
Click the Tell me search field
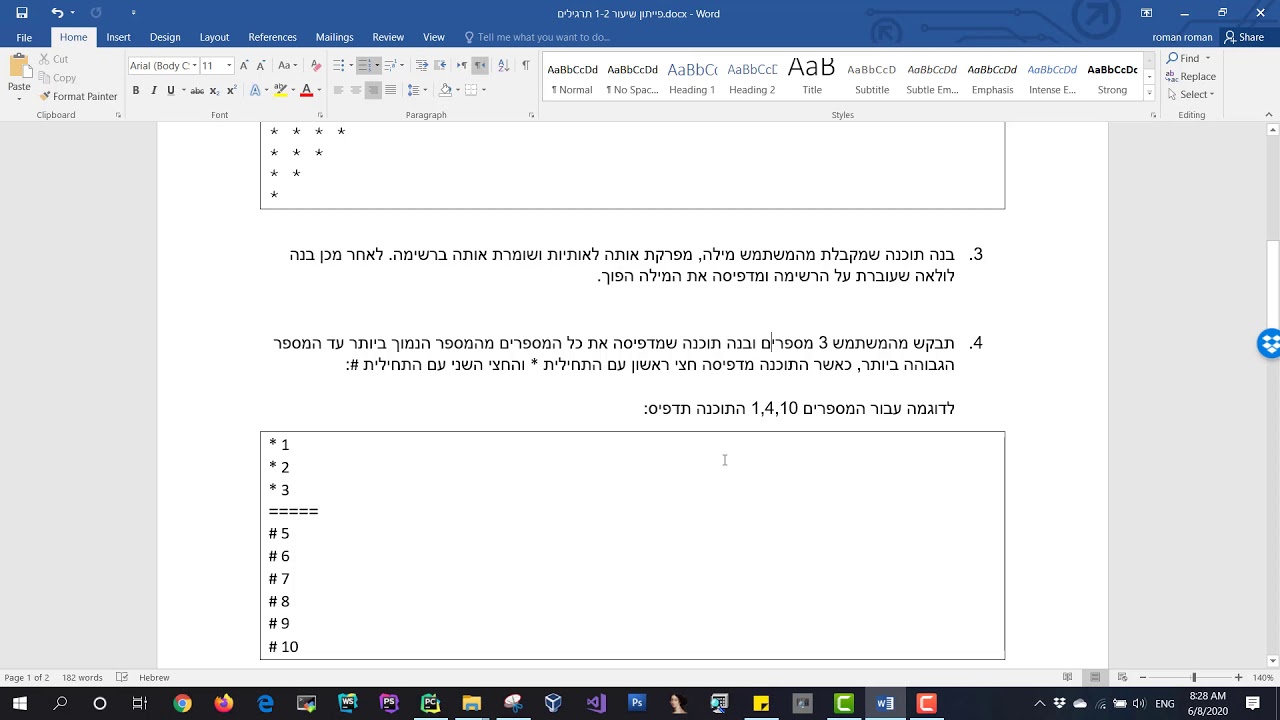pos(543,37)
